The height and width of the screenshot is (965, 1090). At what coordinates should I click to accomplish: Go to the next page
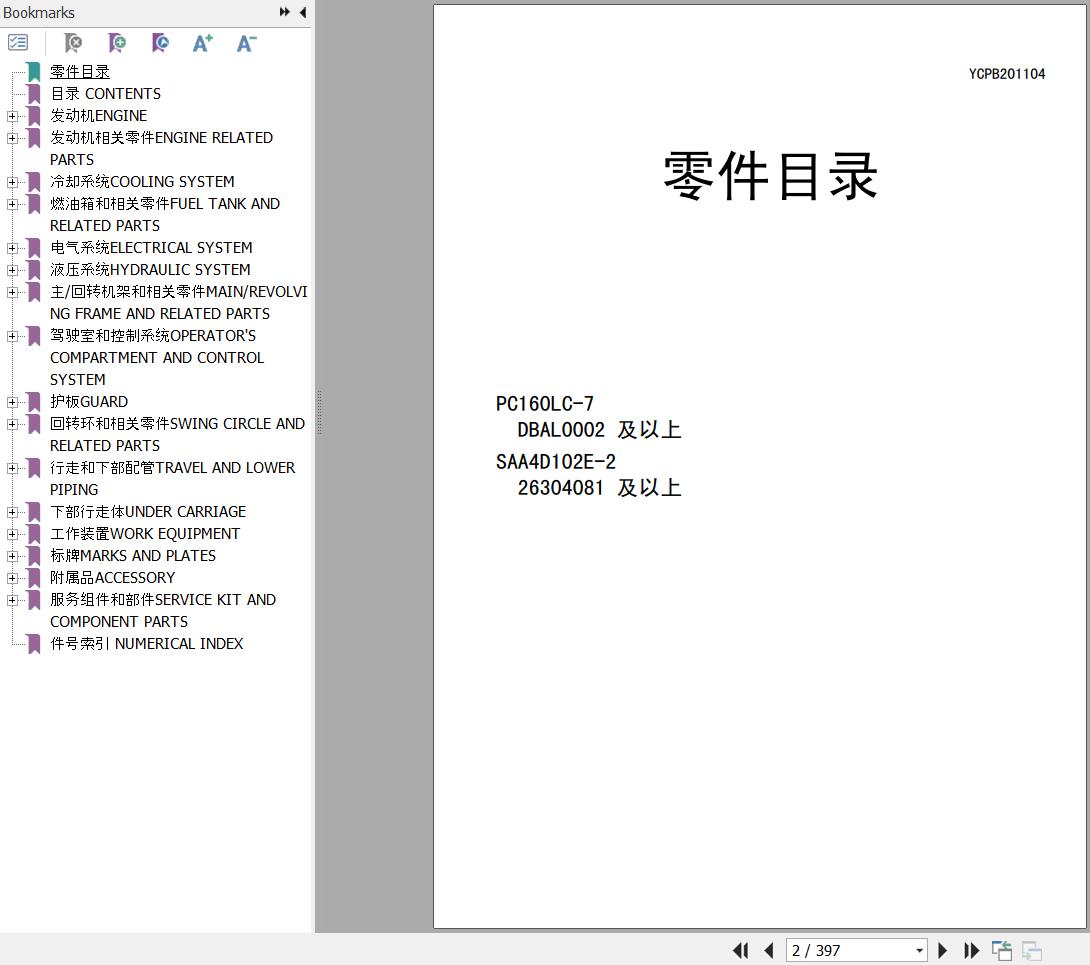click(943, 950)
